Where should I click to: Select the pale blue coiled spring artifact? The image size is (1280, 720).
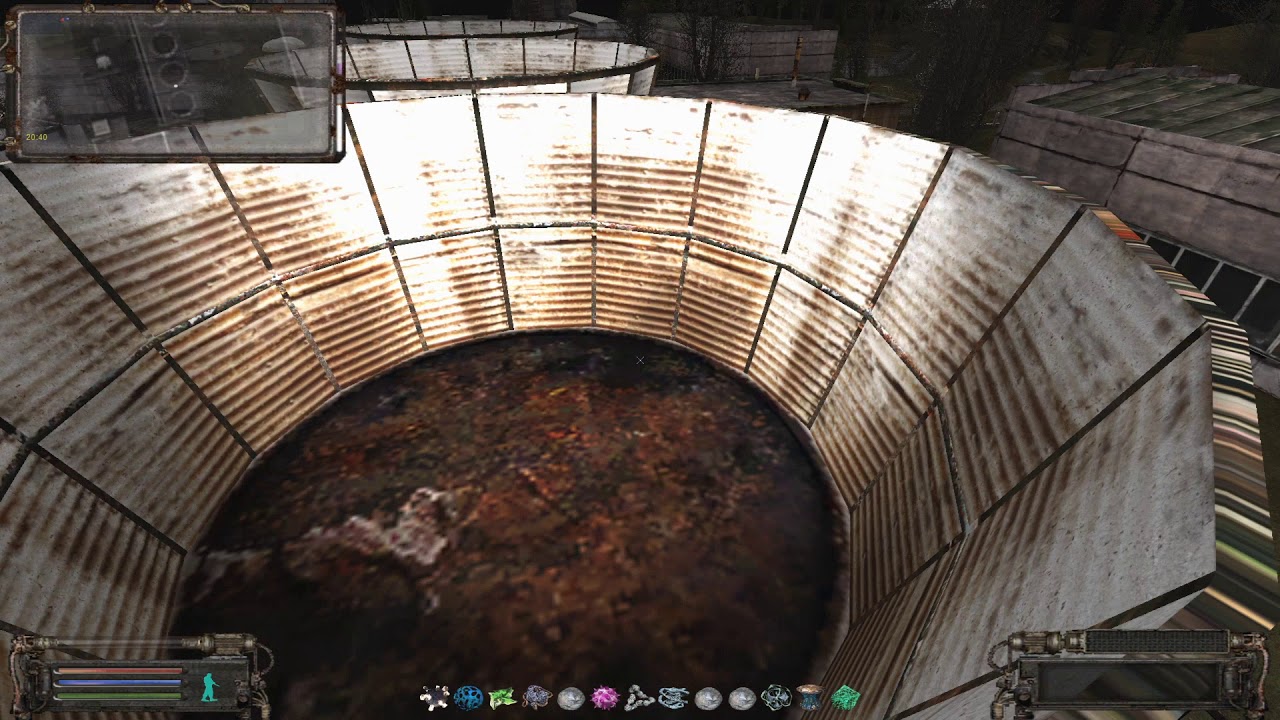pos(674,697)
